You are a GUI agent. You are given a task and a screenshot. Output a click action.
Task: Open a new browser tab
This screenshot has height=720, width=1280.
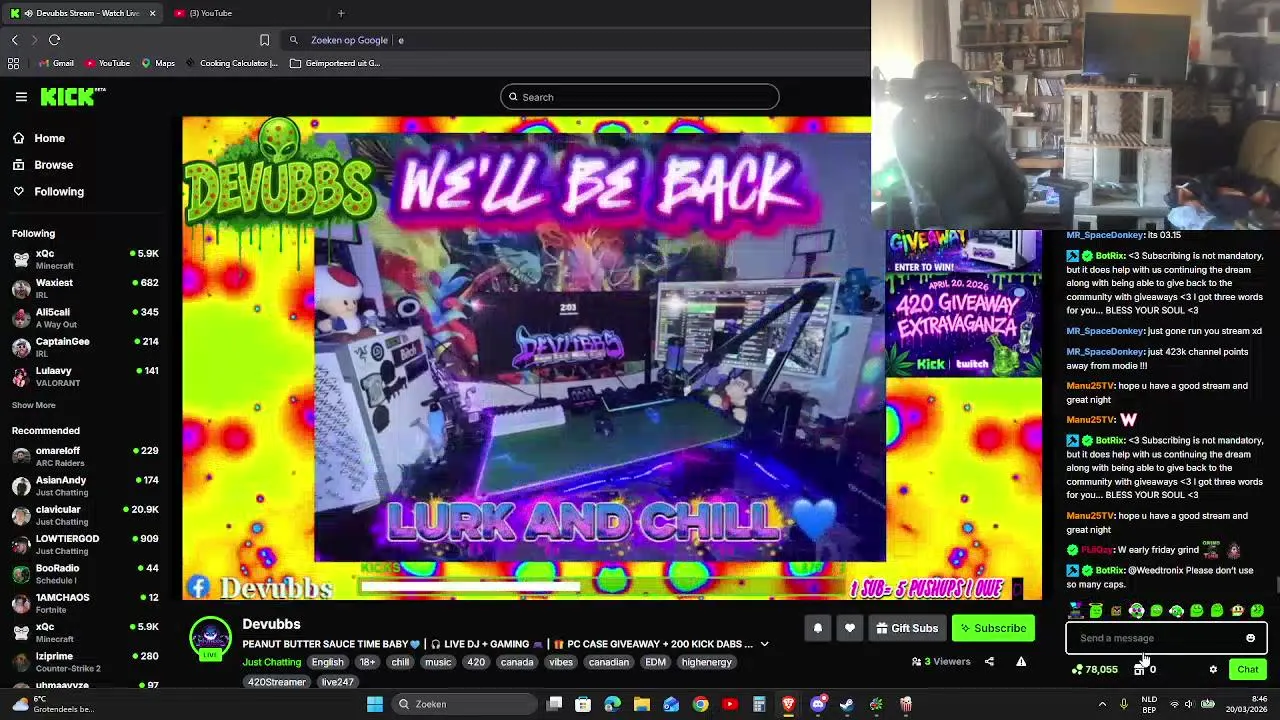pyautogui.click(x=341, y=13)
